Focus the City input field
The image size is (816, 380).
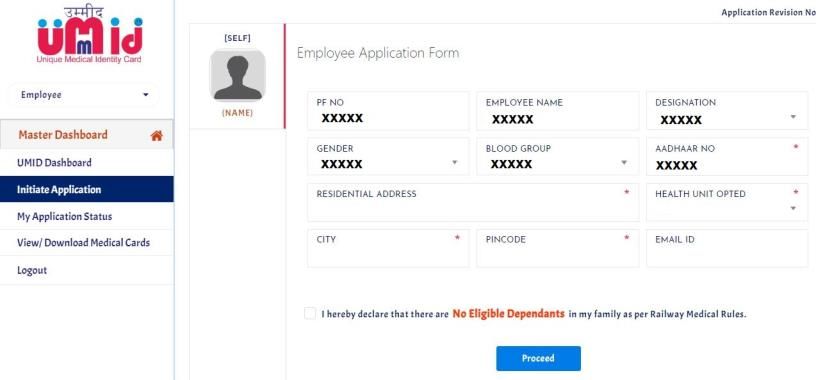click(388, 248)
